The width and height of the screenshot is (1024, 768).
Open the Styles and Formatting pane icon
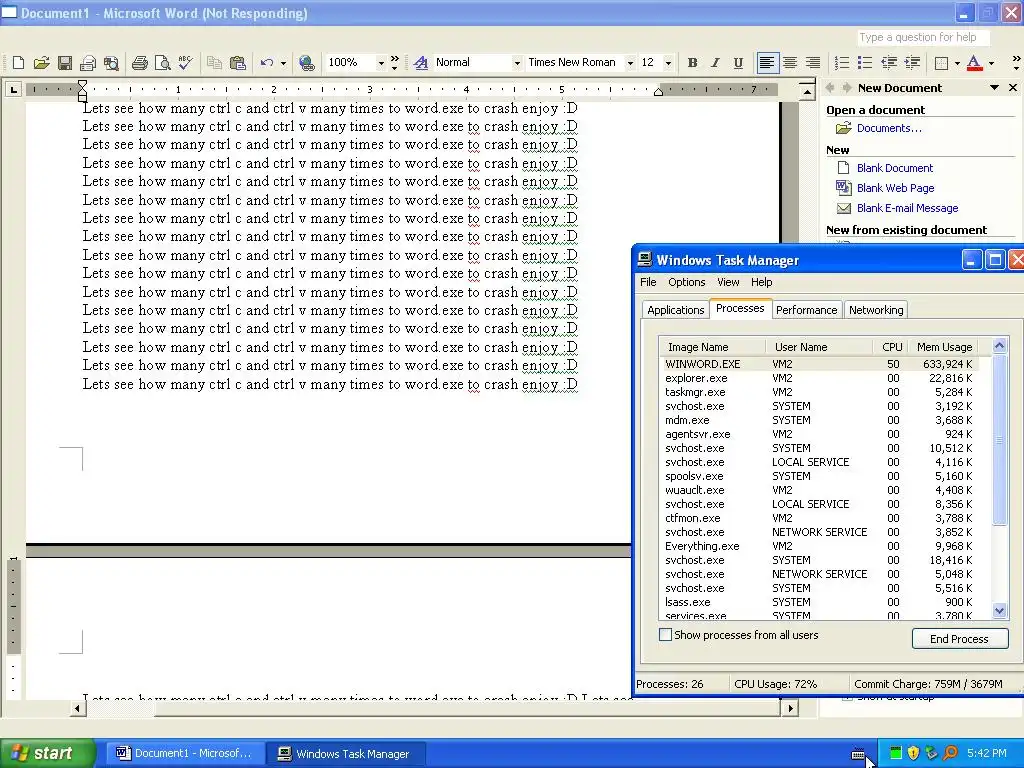click(x=421, y=63)
